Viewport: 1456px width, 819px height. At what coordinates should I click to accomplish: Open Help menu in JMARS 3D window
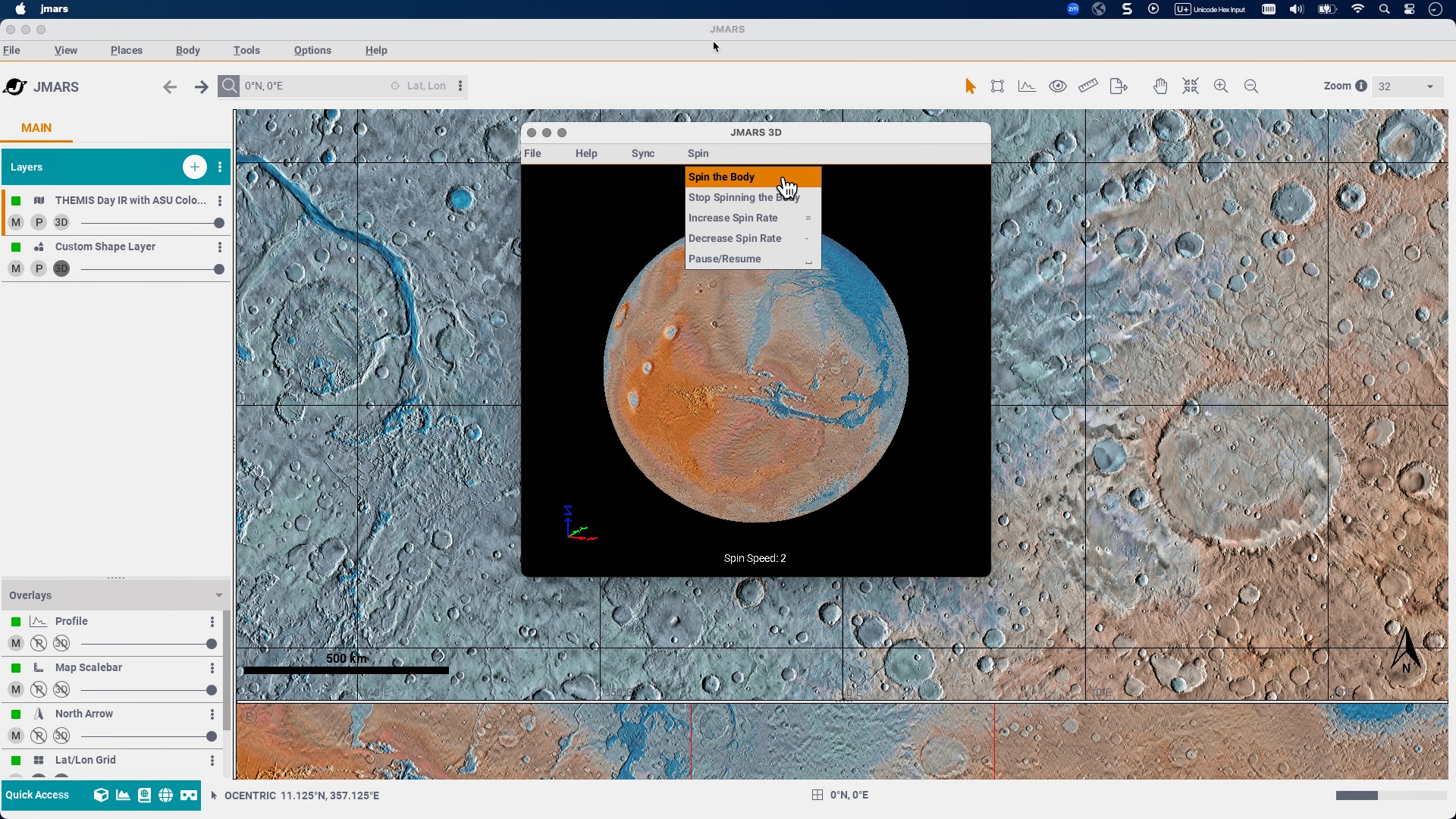coord(586,153)
